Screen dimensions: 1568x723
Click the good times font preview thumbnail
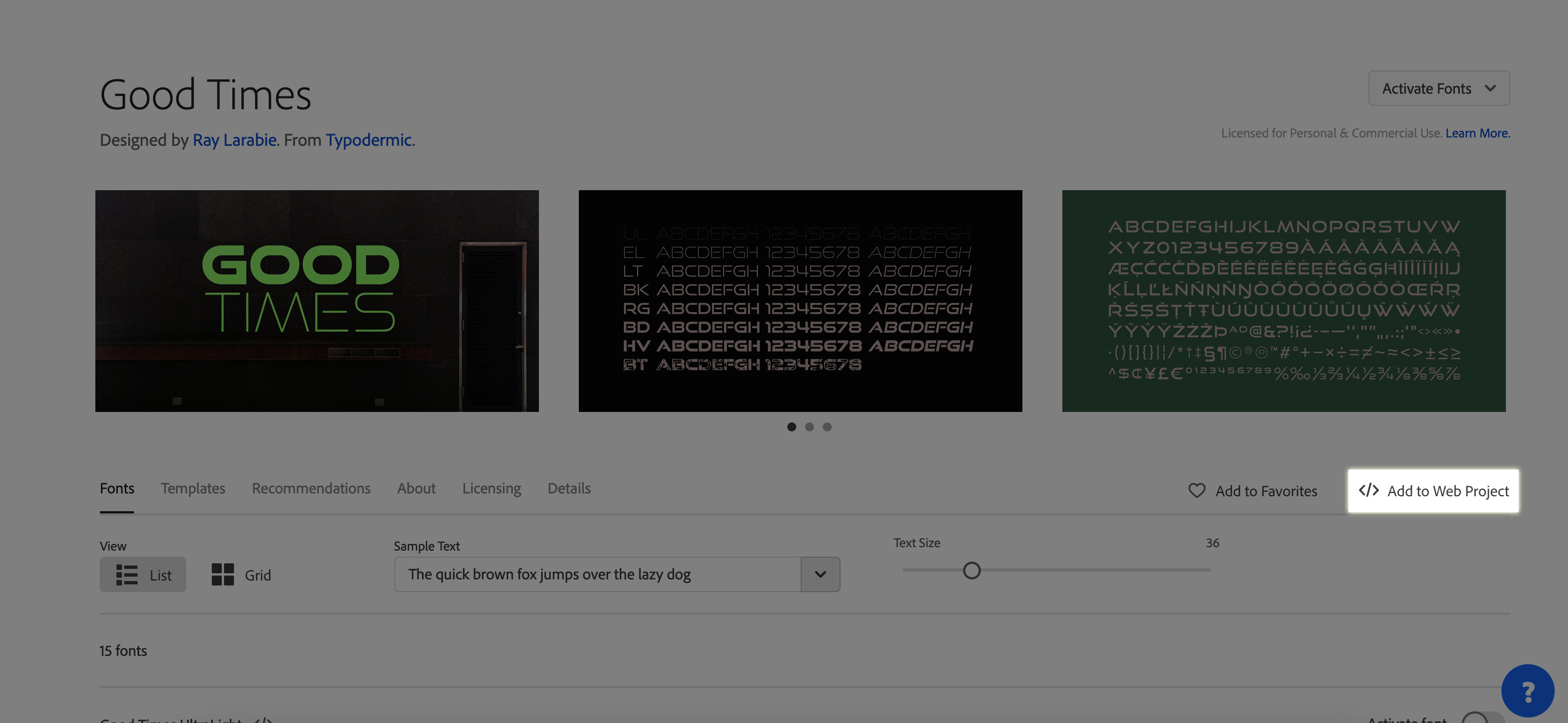point(317,301)
